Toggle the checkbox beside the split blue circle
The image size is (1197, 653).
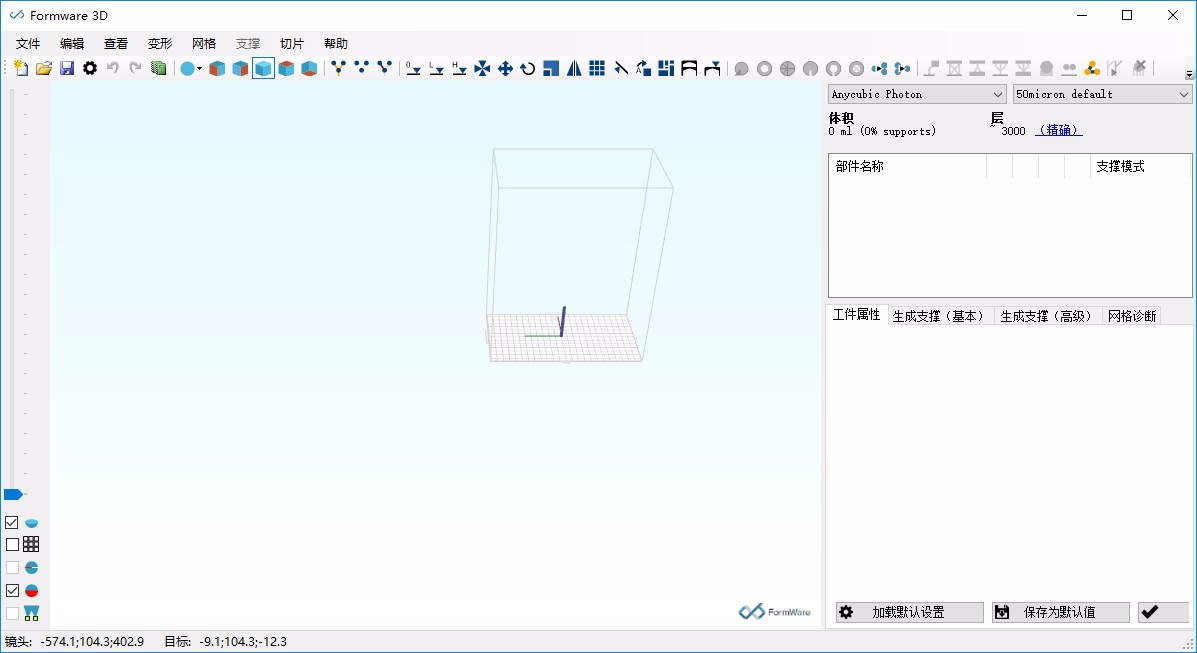(x=12, y=567)
